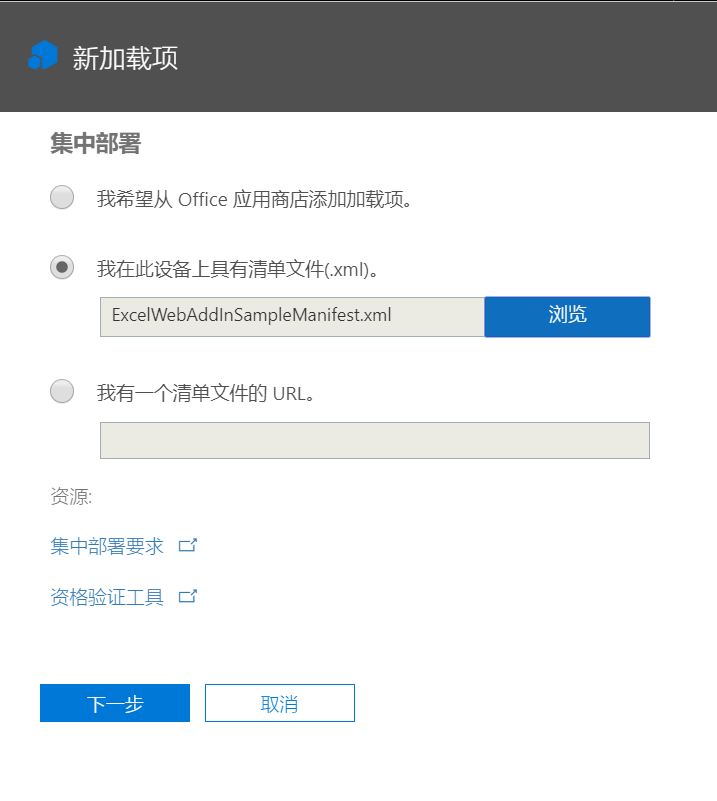
Task: Click the dark header bar of the dialog
Action: tap(400, 57)
